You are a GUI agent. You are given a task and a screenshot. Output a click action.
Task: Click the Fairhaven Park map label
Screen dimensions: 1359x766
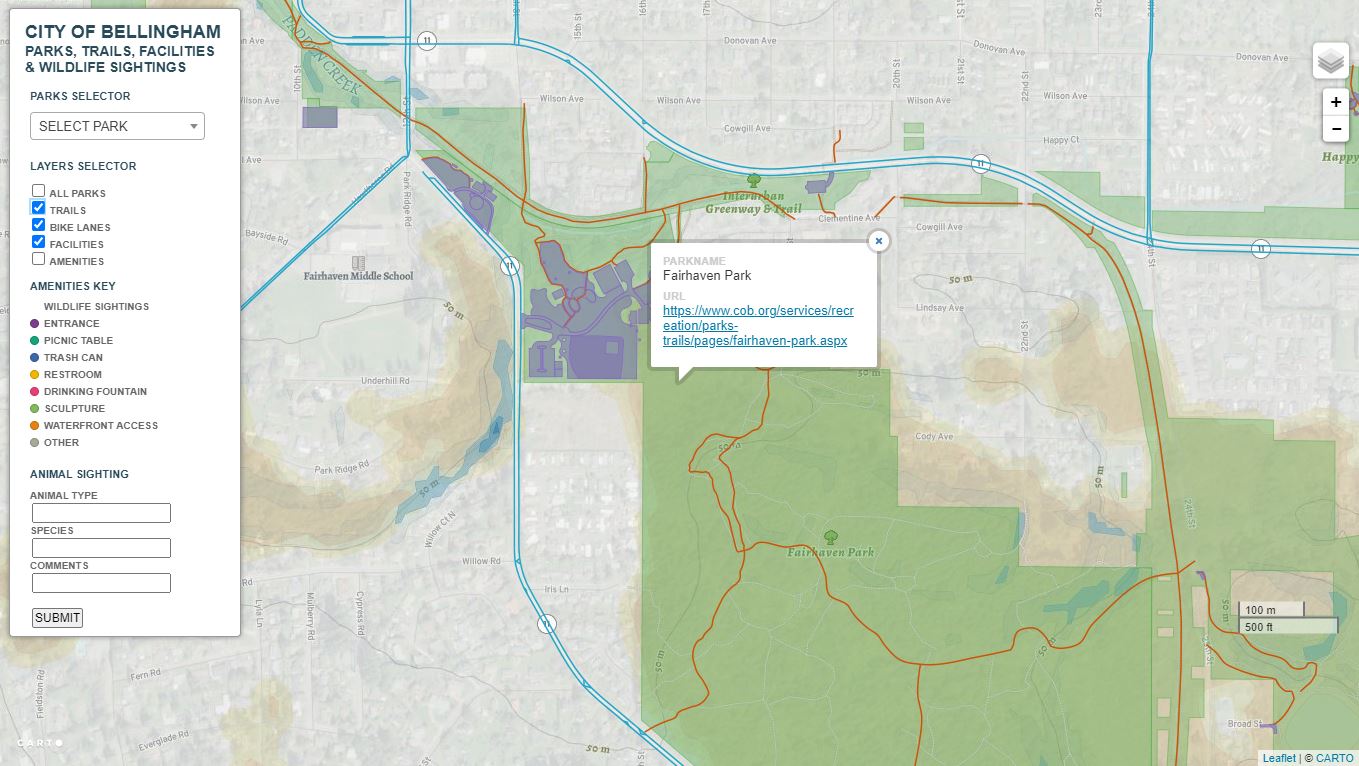[831, 552]
